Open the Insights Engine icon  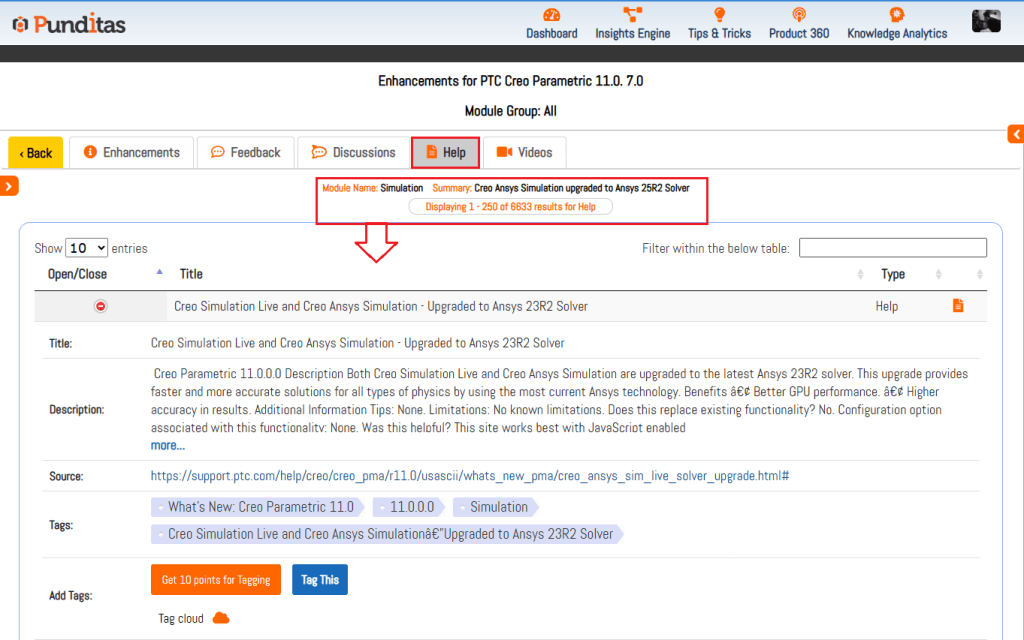point(632,15)
